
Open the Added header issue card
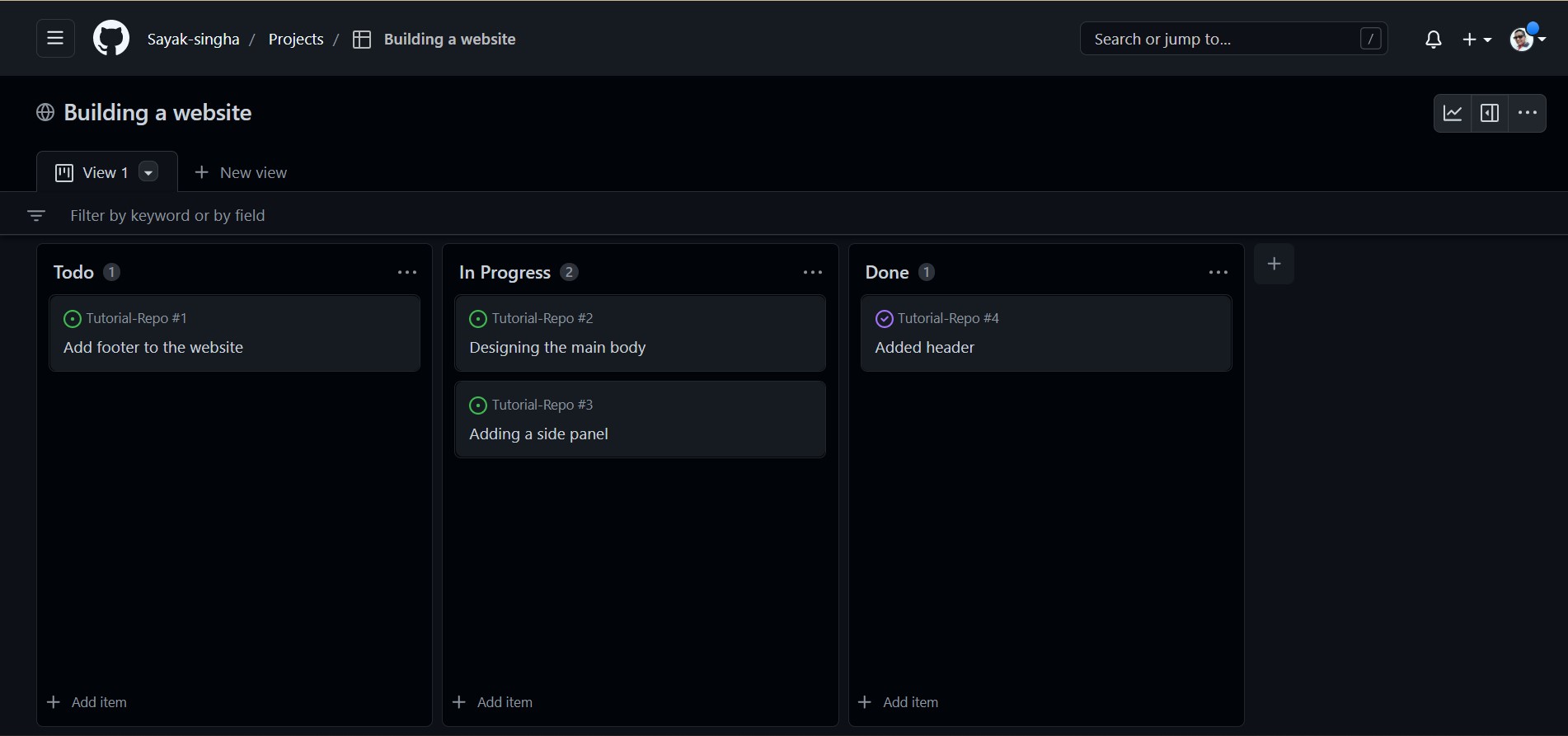pos(1046,333)
